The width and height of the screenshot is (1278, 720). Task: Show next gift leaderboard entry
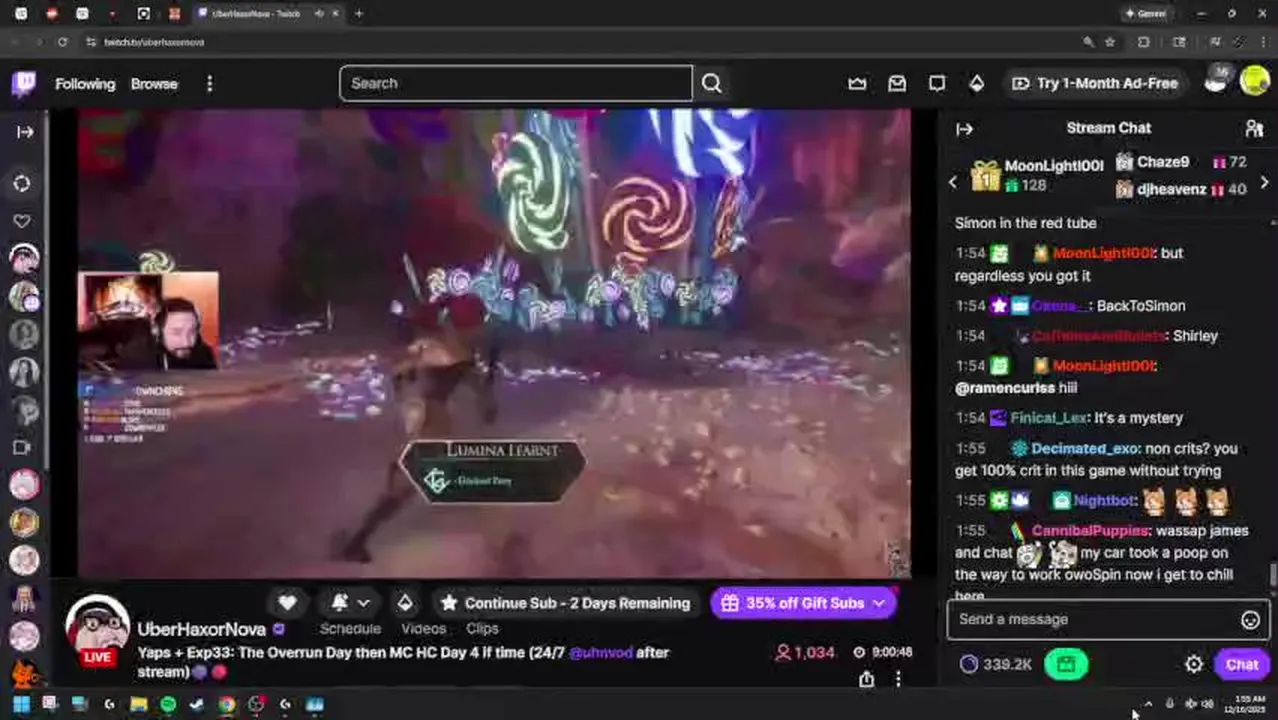(1264, 182)
